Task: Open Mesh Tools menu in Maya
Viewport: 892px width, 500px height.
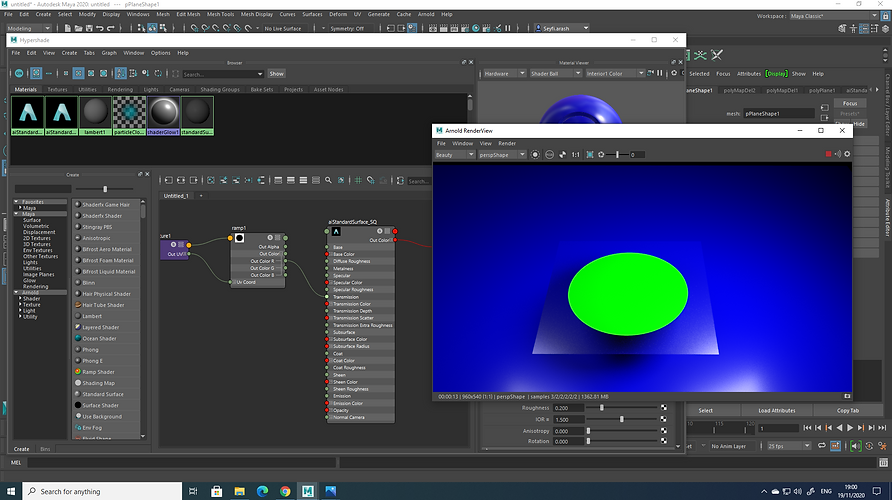Action: tap(220, 14)
